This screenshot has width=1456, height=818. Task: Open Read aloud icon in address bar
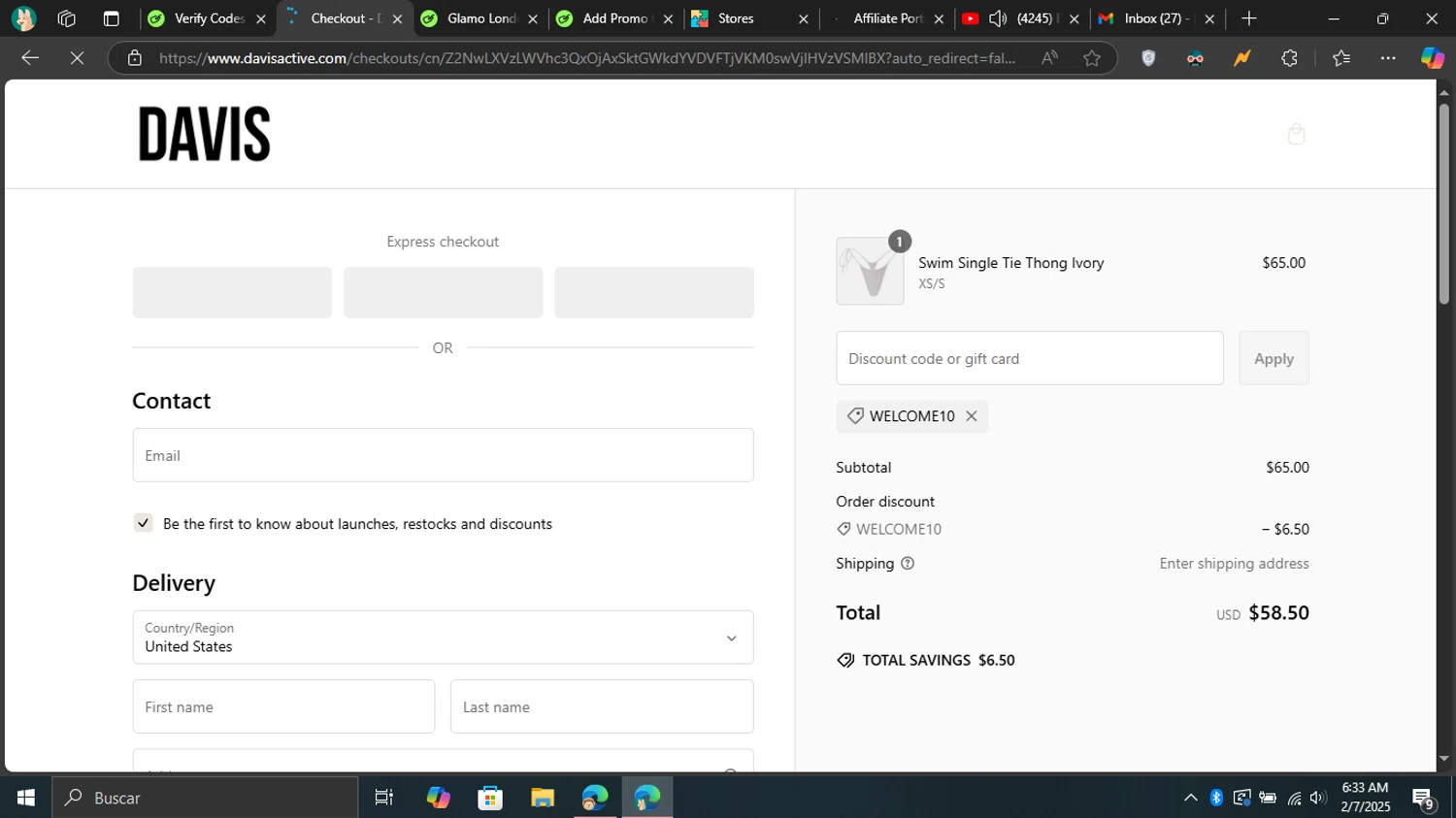coord(1049,58)
